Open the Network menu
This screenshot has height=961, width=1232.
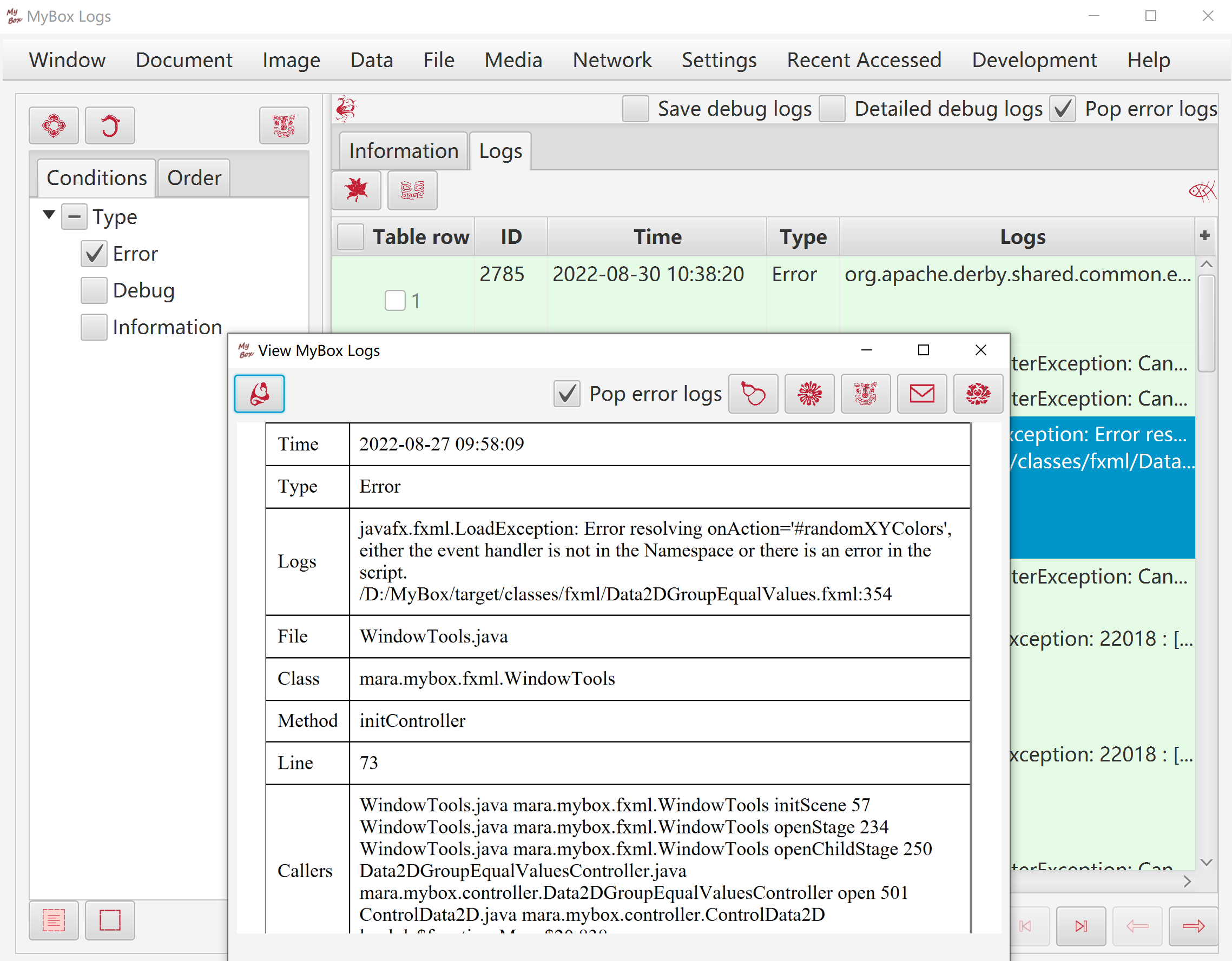coord(612,60)
